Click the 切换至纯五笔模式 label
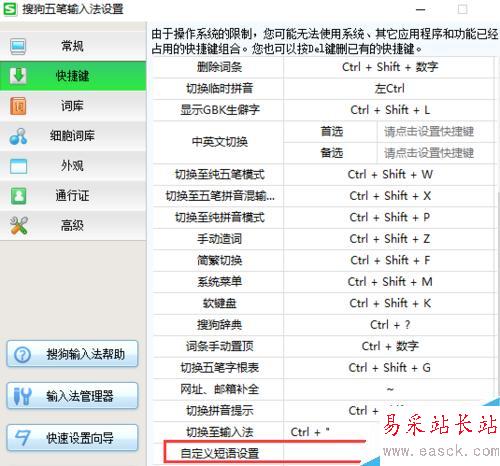The width and height of the screenshot is (500, 466). pos(219,175)
